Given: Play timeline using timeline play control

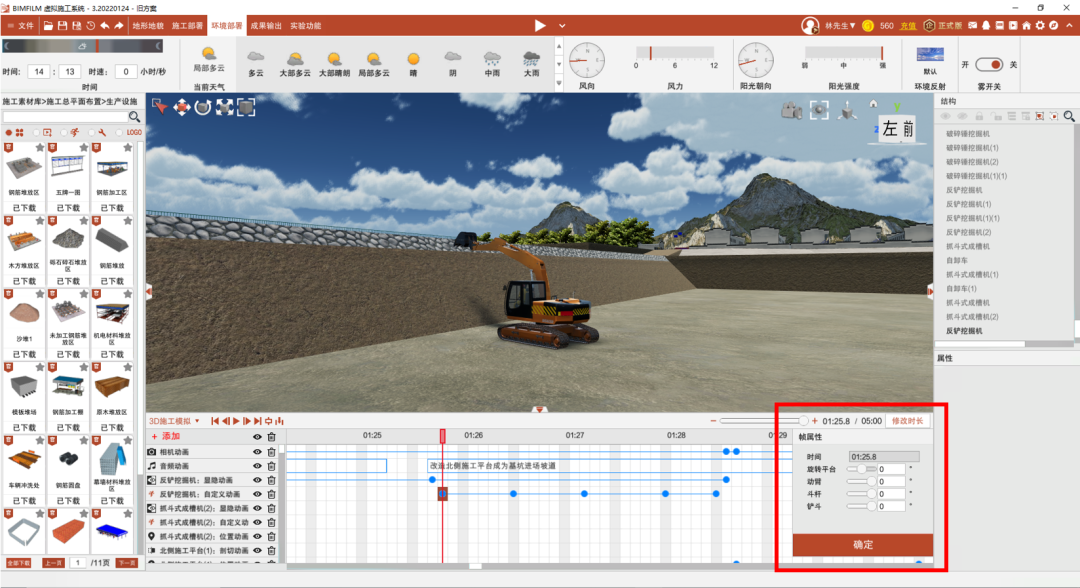Looking at the screenshot, I should (x=236, y=421).
